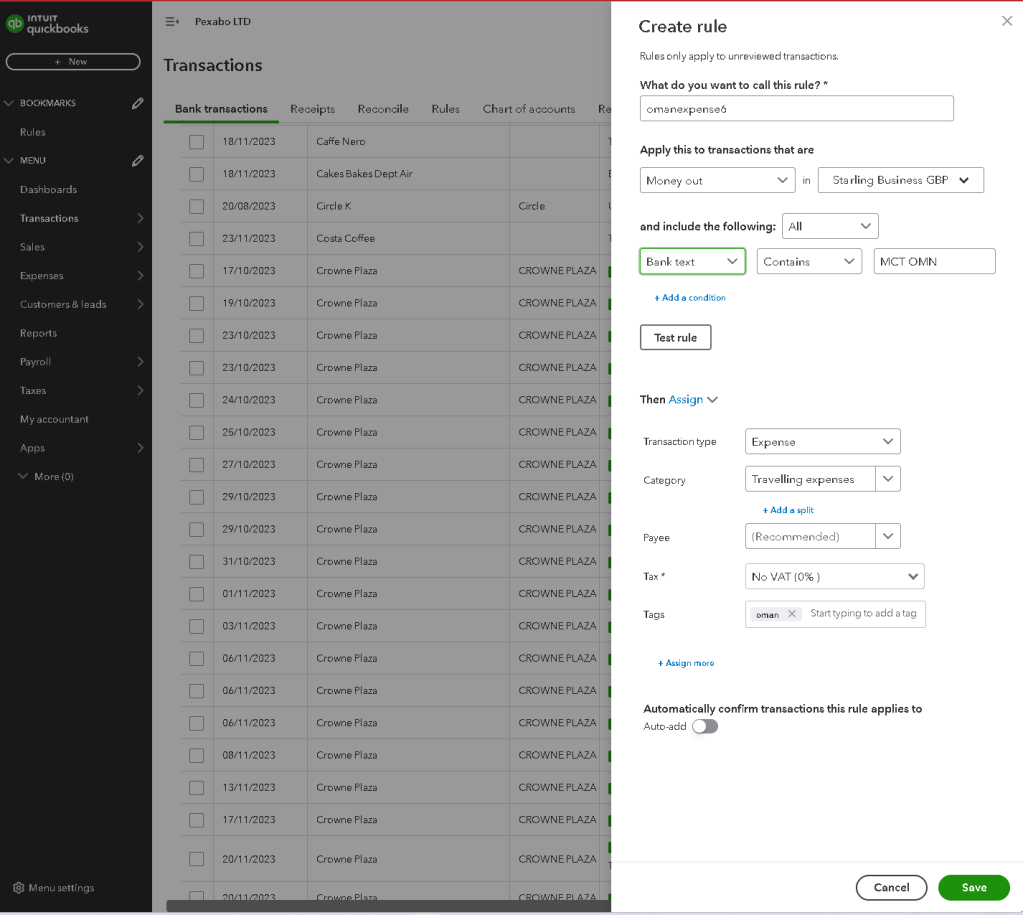Edit menu using the pencil icon
1023x915 pixels.
click(x=138, y=161)
